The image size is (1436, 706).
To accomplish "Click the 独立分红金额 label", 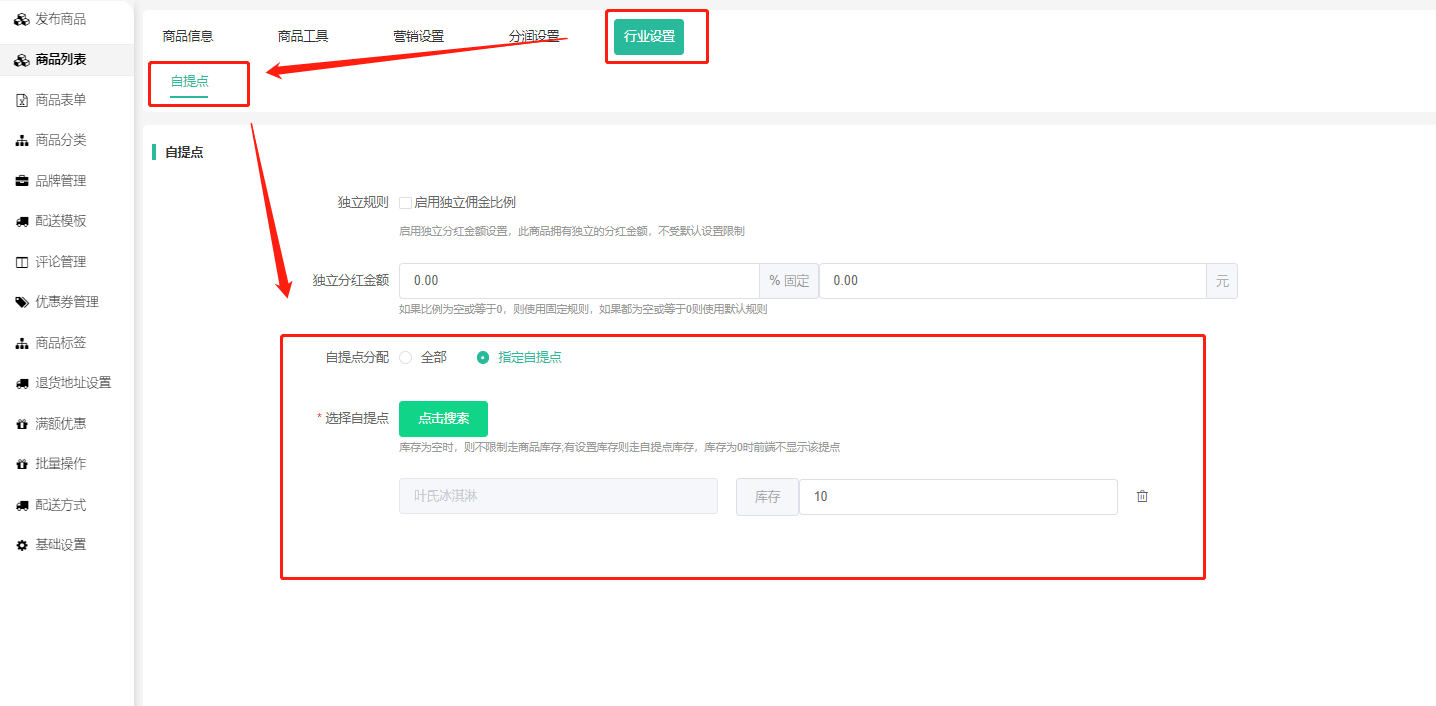I will click(350, 281).
